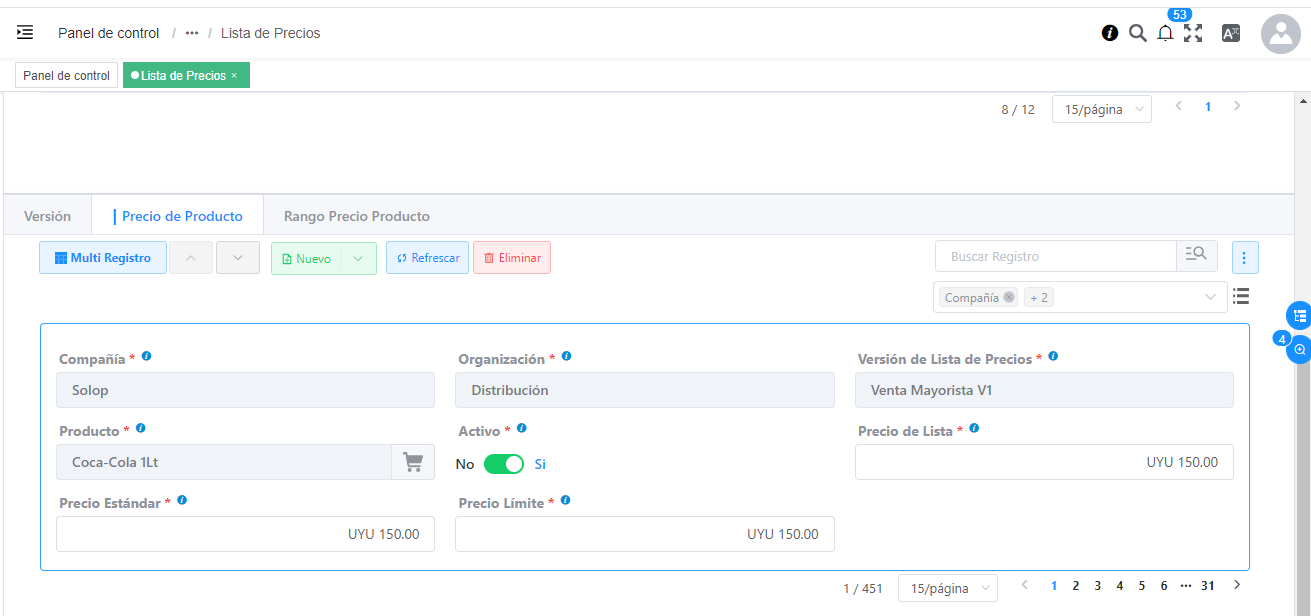Click the search magnifier in header
This screenshot has height=616, width=1311.
pyautogui.click(x=1137, y=33)
